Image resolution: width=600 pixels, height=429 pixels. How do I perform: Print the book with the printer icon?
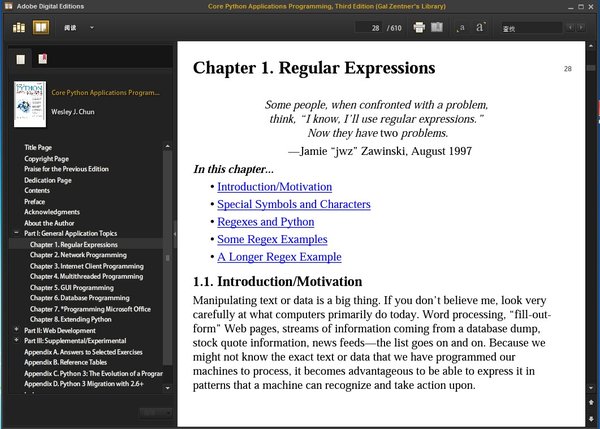point(419,27)
